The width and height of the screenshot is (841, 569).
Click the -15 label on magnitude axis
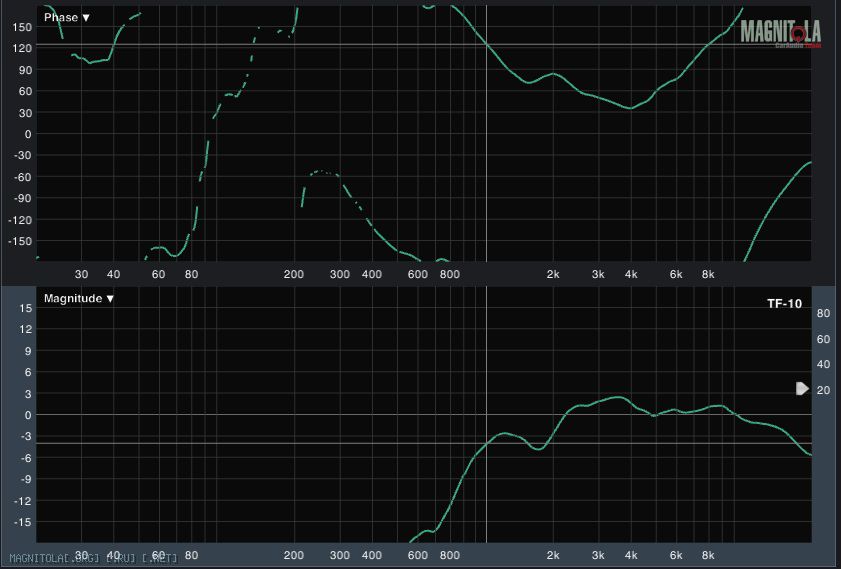click(24, 522)
